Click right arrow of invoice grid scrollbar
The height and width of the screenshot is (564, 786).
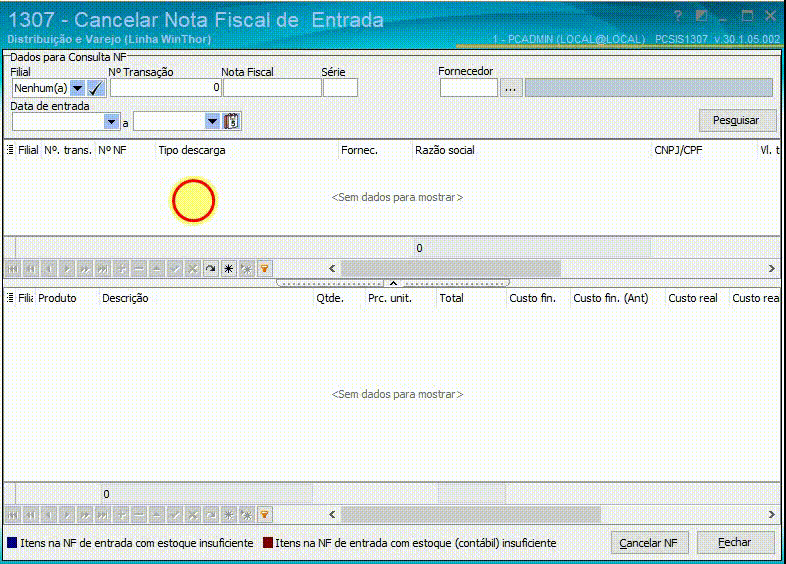[x=771, y=269]
